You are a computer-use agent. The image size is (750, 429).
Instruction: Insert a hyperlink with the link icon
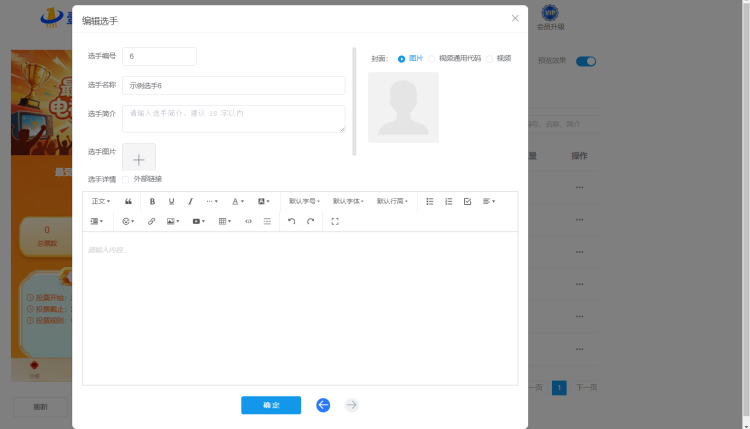coord(151,221)
